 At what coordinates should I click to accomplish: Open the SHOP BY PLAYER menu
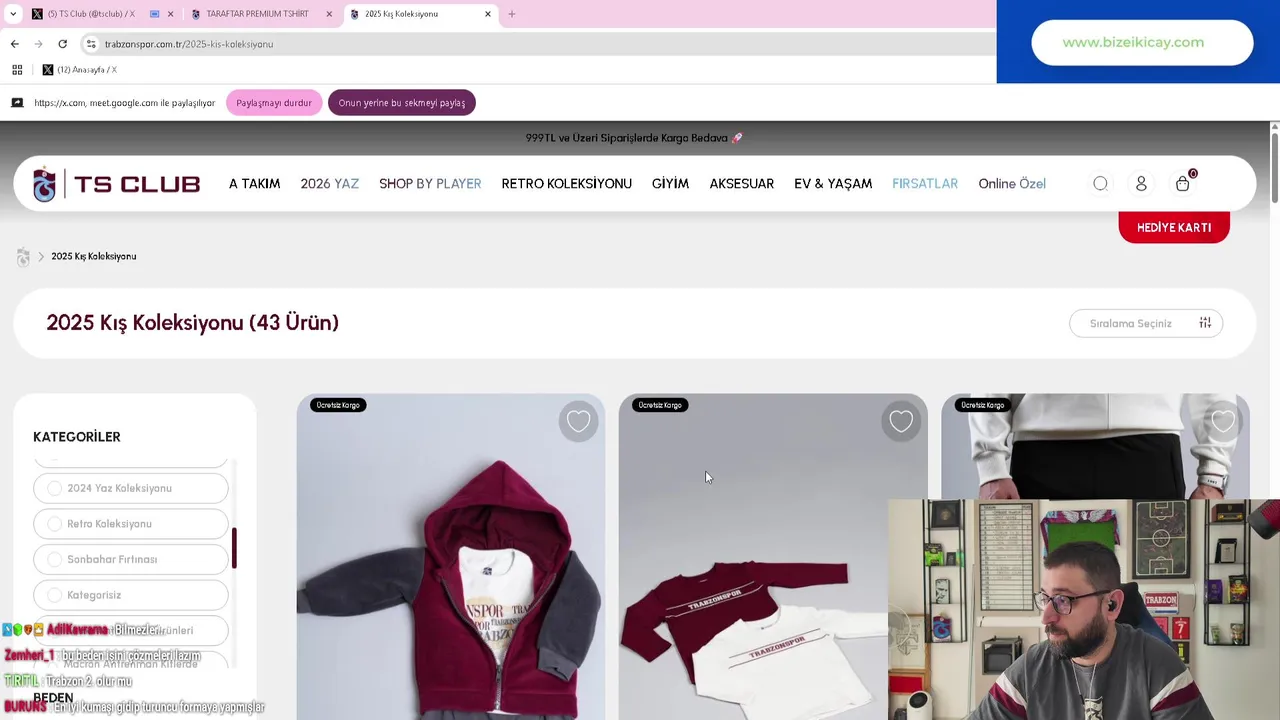tap(430, 184)
